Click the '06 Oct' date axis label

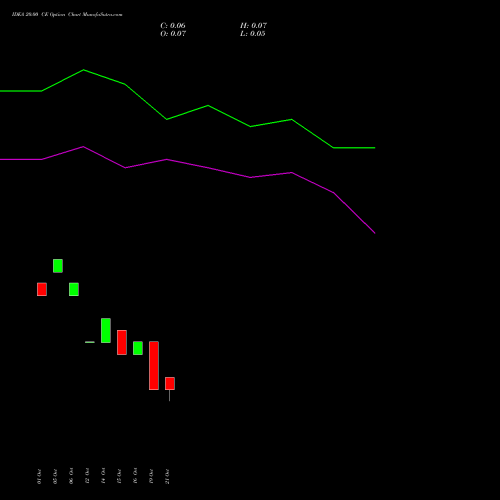(x=71, y=476)
